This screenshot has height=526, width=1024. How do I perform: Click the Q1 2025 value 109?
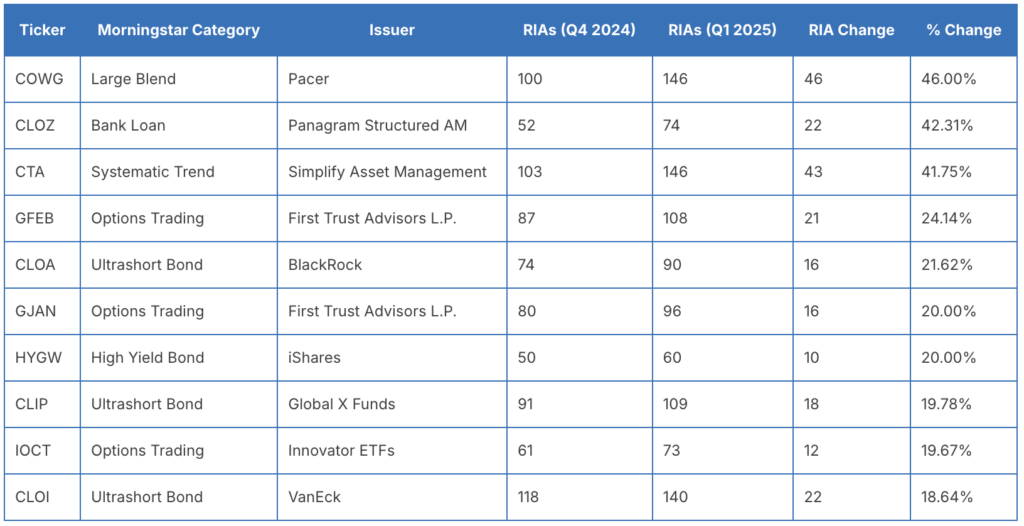coord(675,404)
